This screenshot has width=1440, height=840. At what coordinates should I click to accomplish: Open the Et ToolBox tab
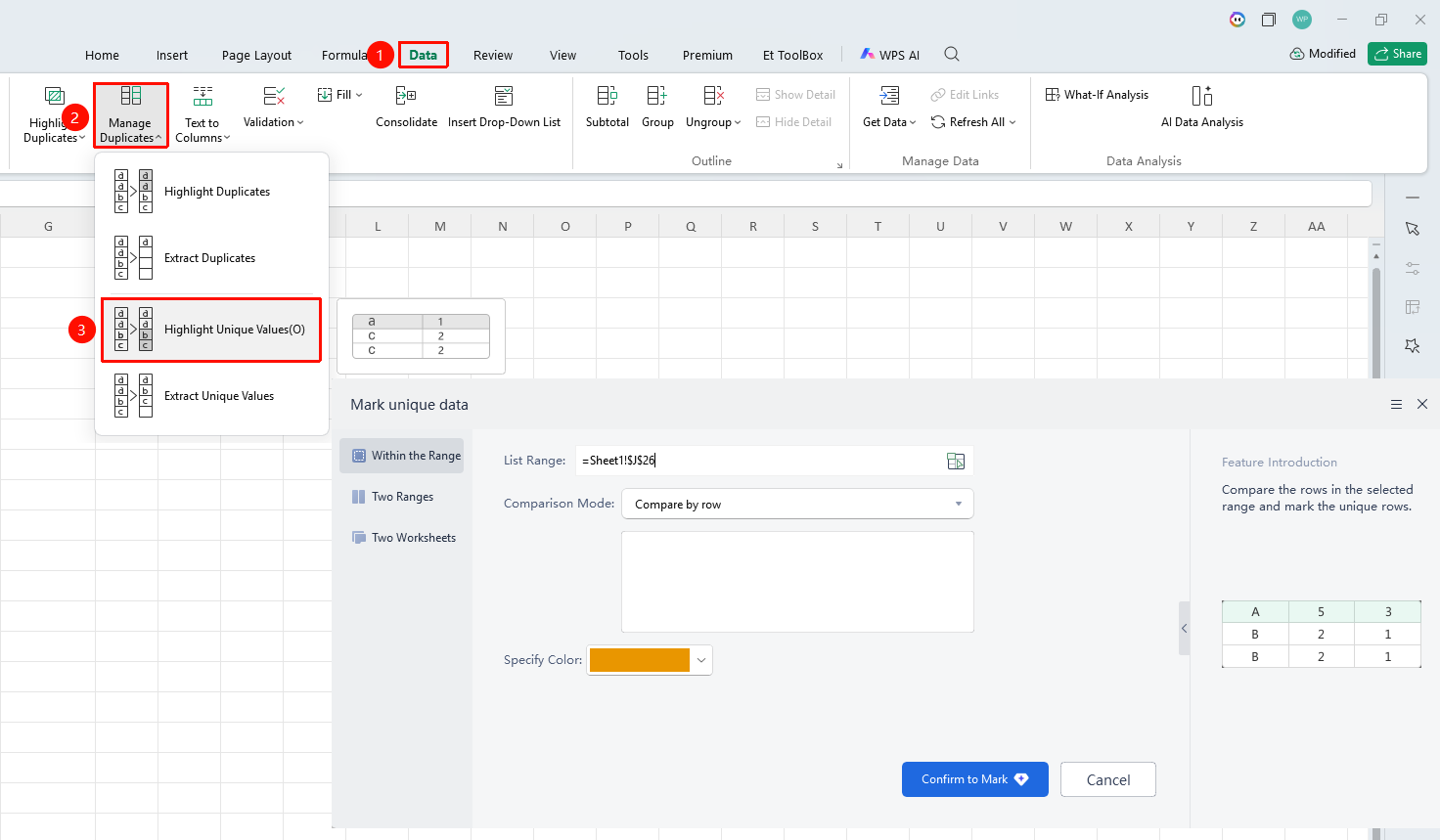coord(792,55)
